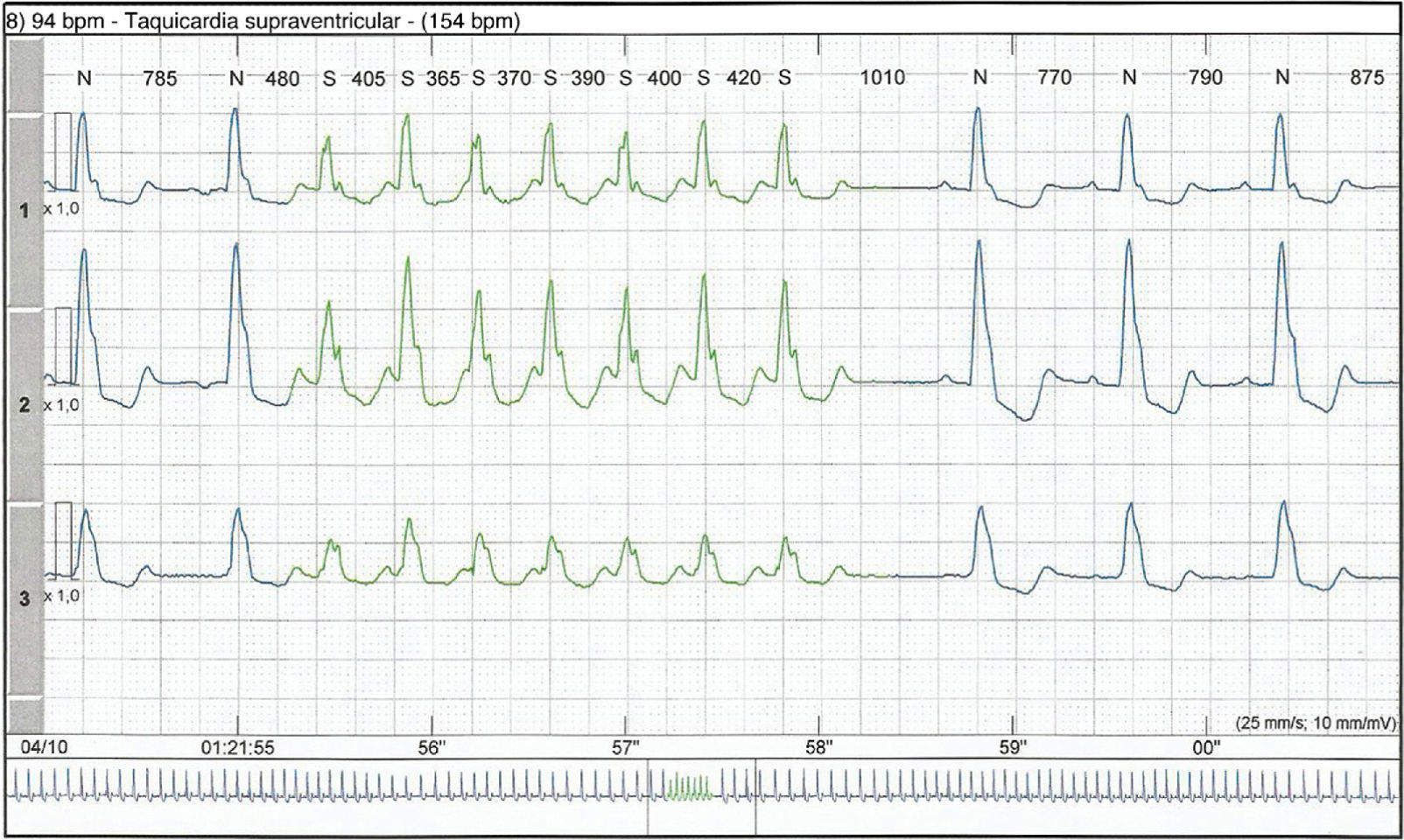The width and height of the screenshot is (1404, 840).
Task: Click the green tachycardia segment in overview strip
Action: (690, 787)
